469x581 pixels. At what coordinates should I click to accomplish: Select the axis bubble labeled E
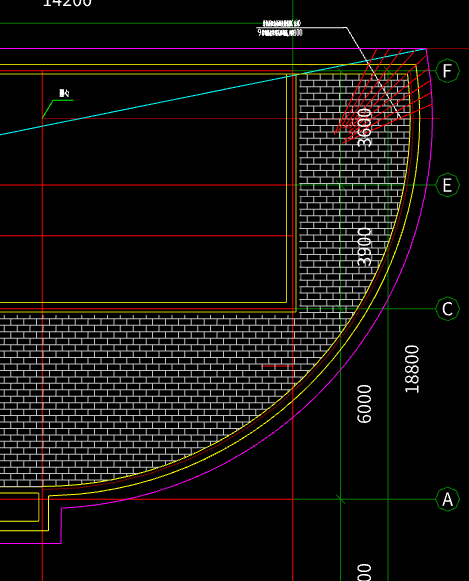click(448, 185)
